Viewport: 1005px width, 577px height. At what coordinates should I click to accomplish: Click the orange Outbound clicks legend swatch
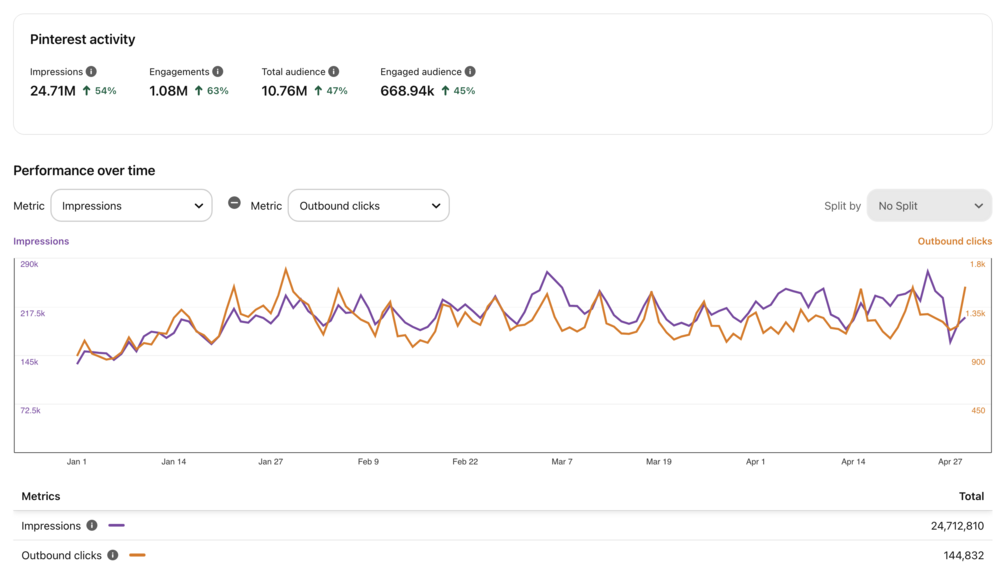pyautogui.click(x=137, y=555)
